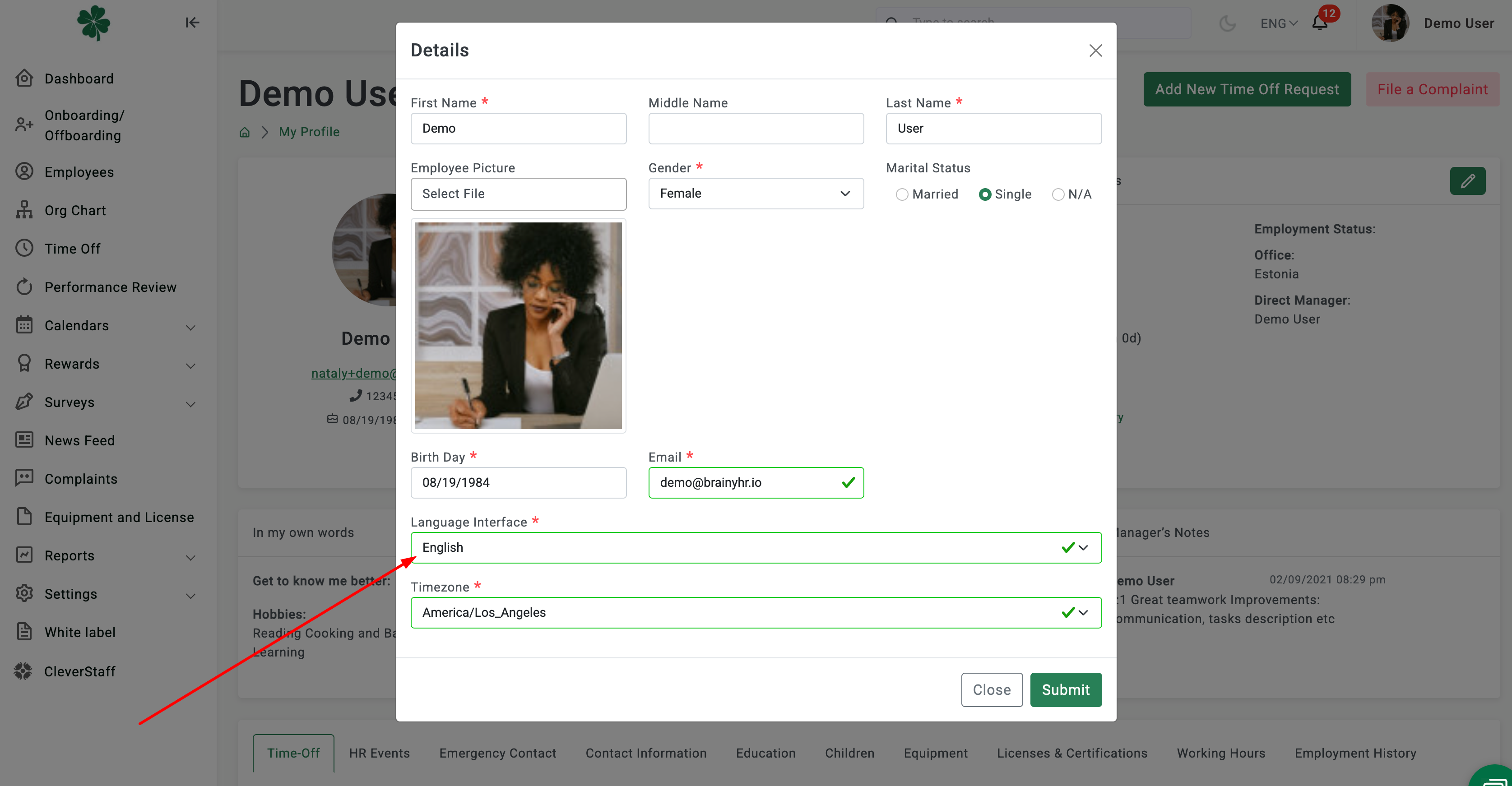Open the notifications bell icon
Screen dimensions: 1512x786
pos(1319,23)
